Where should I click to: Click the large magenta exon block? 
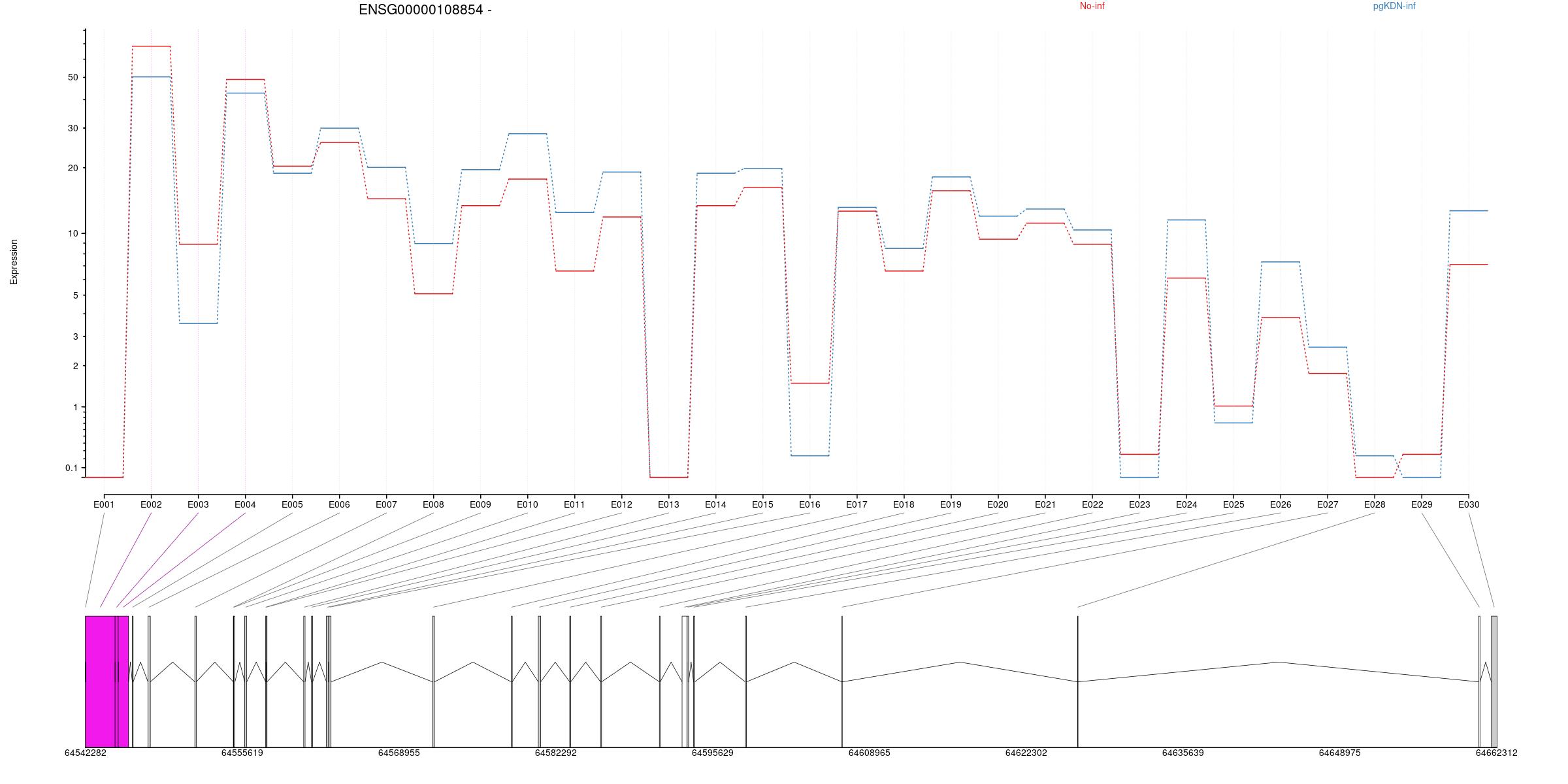point(101,681)
